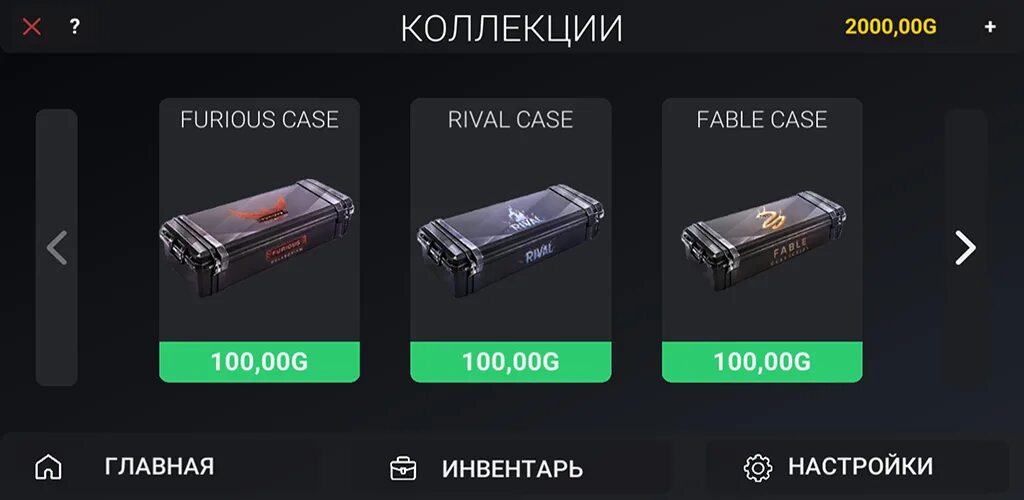Click the 2000,00G balance display

tap(890, 27)
